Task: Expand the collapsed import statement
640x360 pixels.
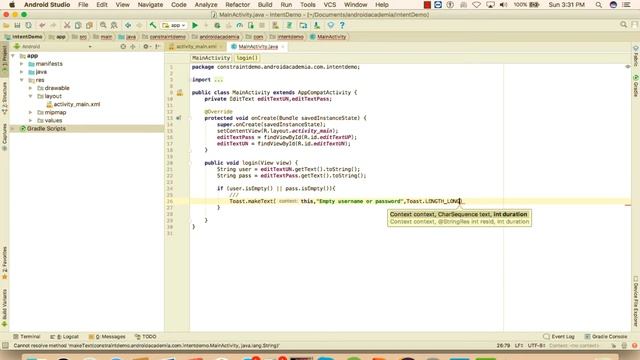Action: (219, 80)
